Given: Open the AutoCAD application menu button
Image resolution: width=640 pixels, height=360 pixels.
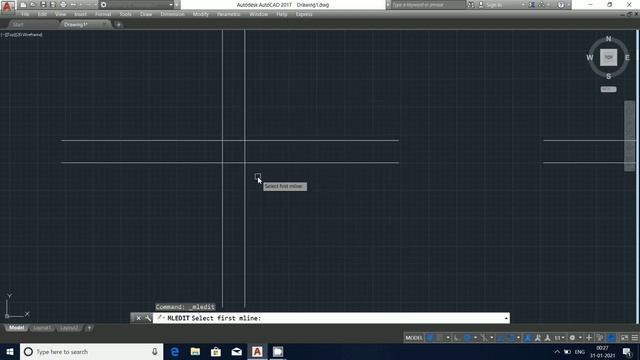Looking at the screenshot, I should point(7,7).
